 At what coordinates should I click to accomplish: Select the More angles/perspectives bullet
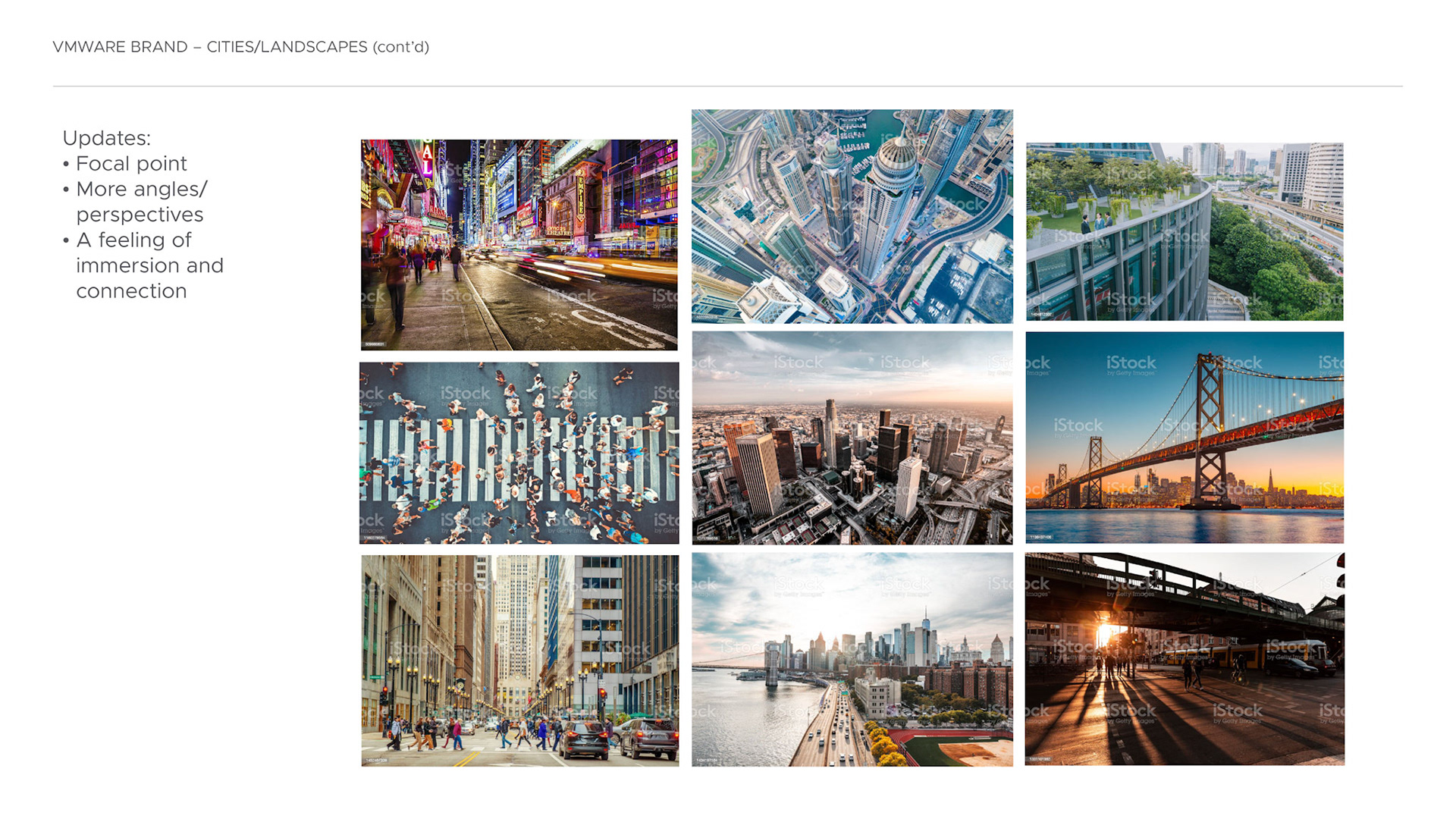[x=135, y=202]
